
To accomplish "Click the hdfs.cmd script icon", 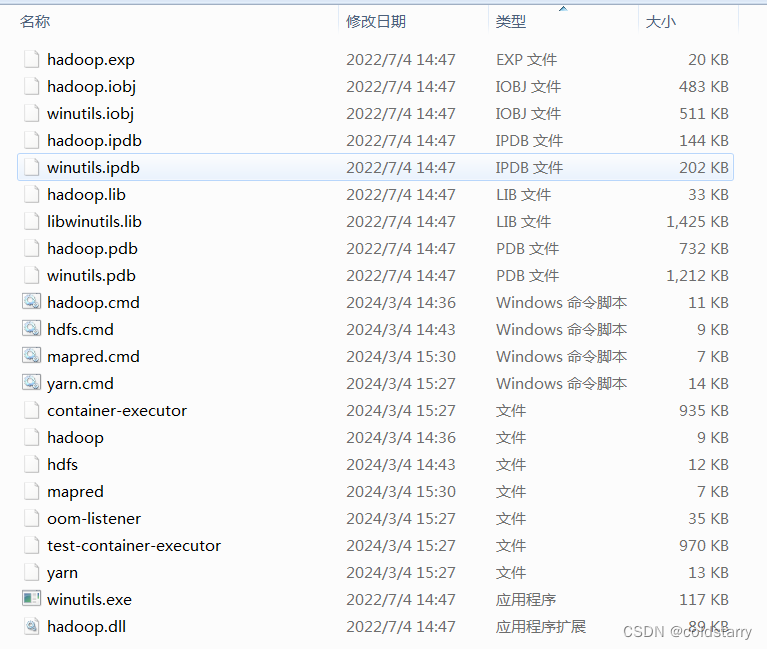I will pyautogui.click(x=32, y=328).
